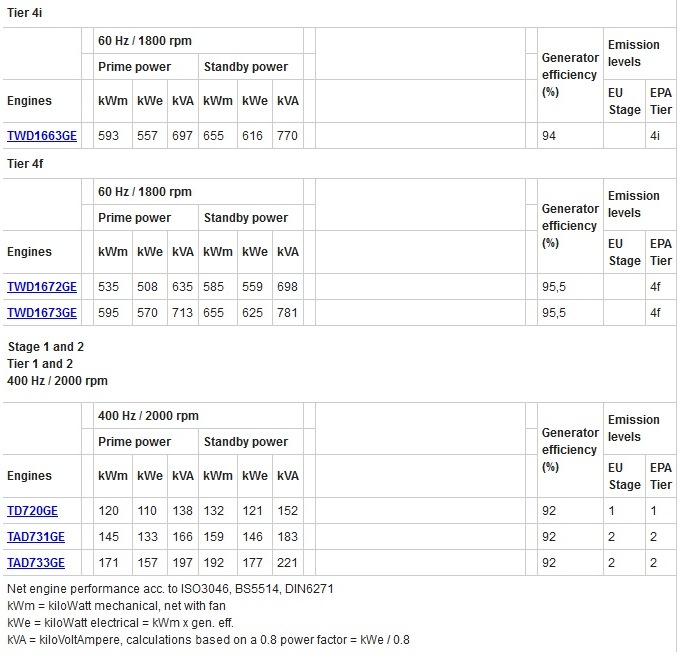Select the 593 kWm cell for TWD1663GE
Viewport: 681px width, 658px height.
coord(108,136)
